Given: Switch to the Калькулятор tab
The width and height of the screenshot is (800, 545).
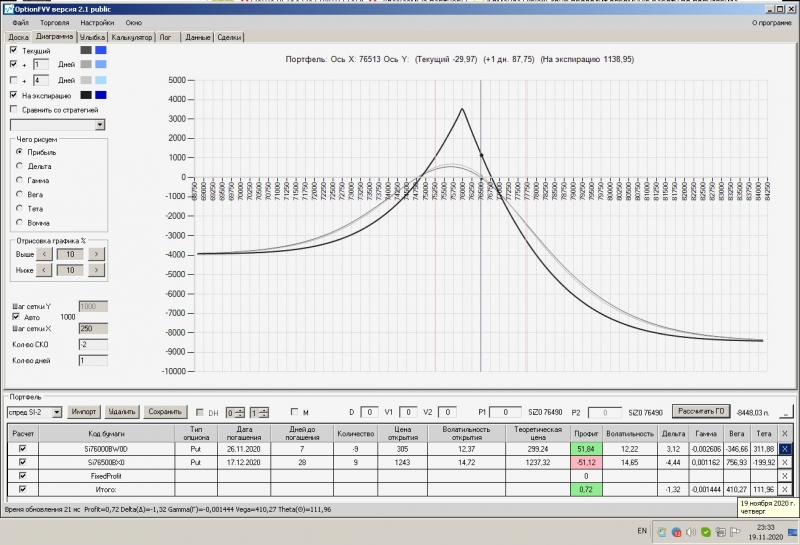Looking at the screenshot, I should [x=131, y=37].
